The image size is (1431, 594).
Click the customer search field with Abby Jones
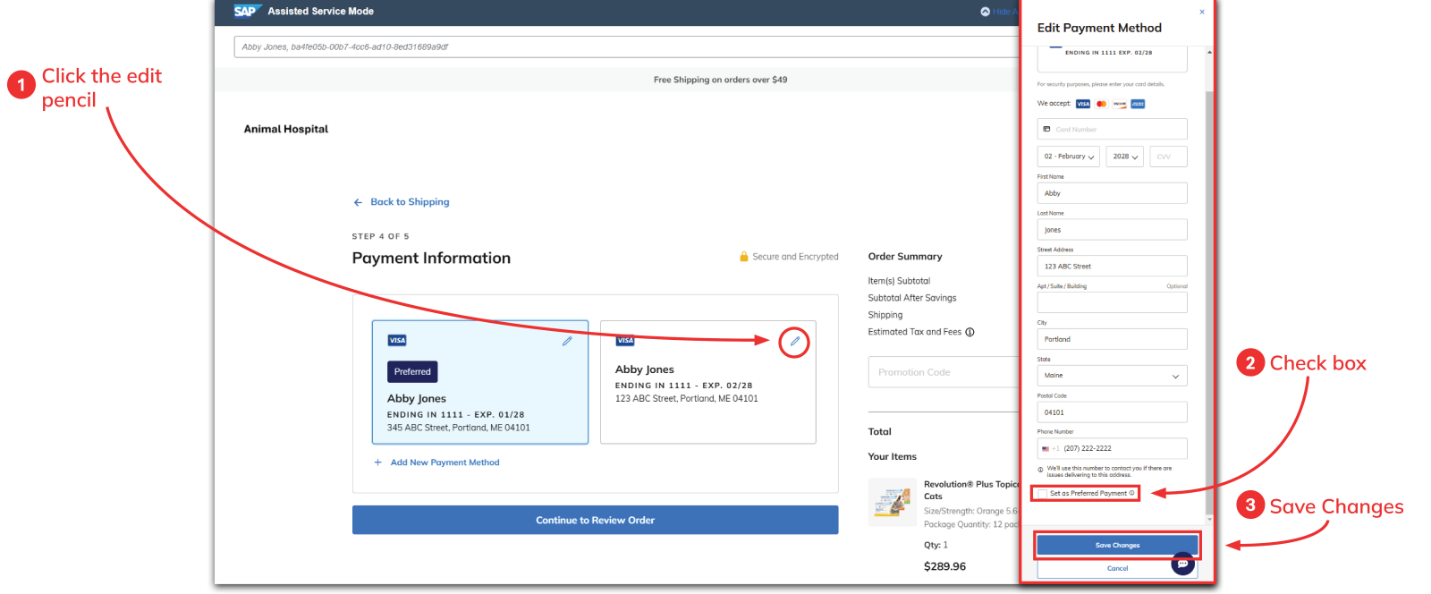627,47
